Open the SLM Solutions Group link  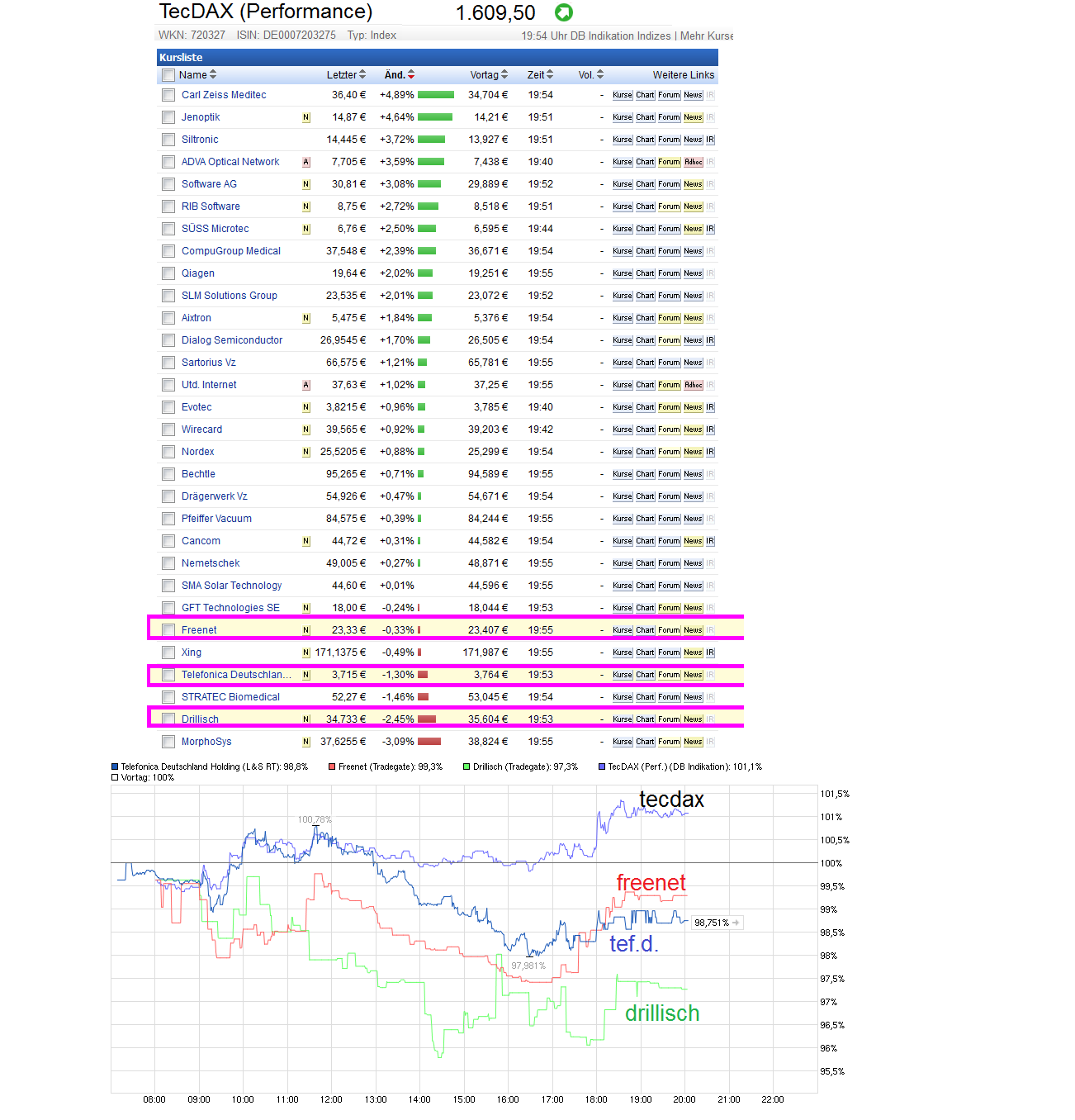point(230,296)
